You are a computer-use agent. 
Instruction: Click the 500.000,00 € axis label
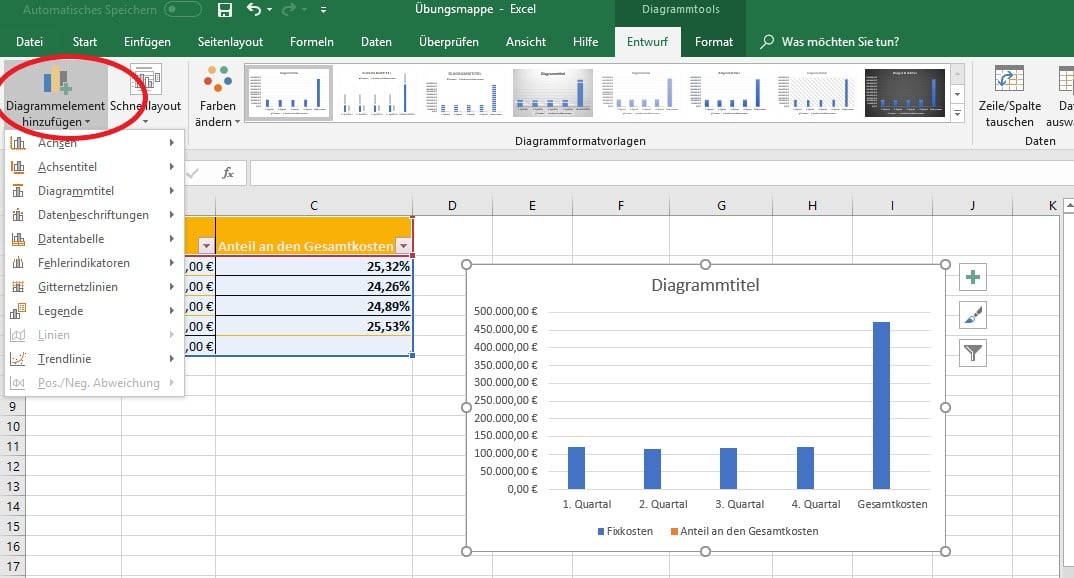(x=505, y=311)
